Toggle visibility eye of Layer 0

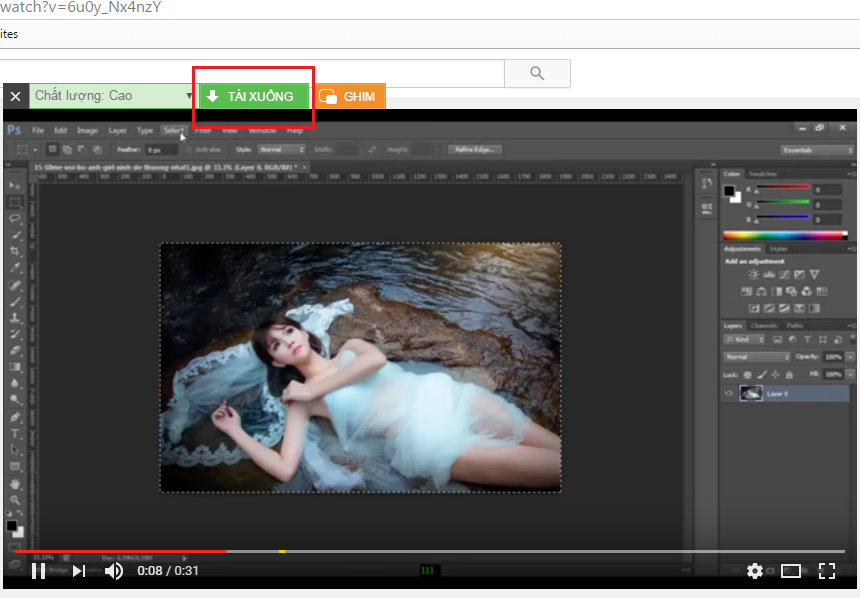point(729,394)
